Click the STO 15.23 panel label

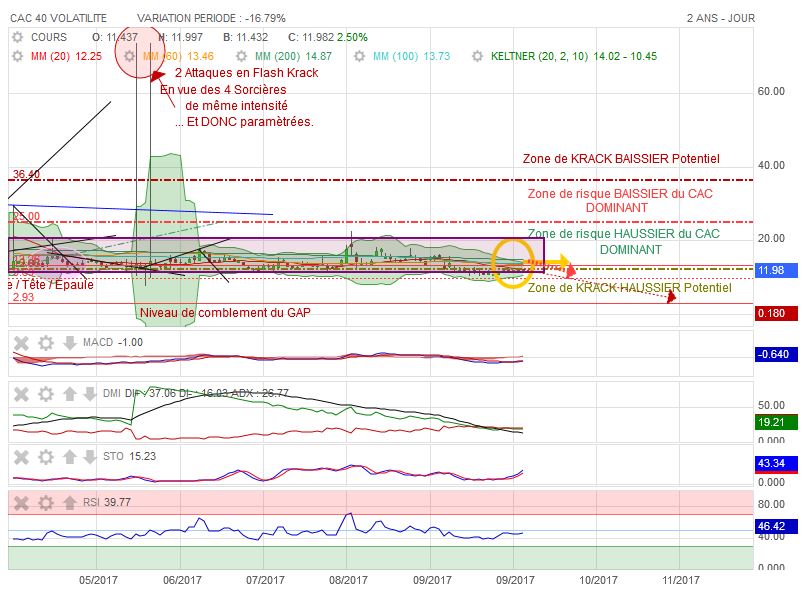click(x=129, y=456)
